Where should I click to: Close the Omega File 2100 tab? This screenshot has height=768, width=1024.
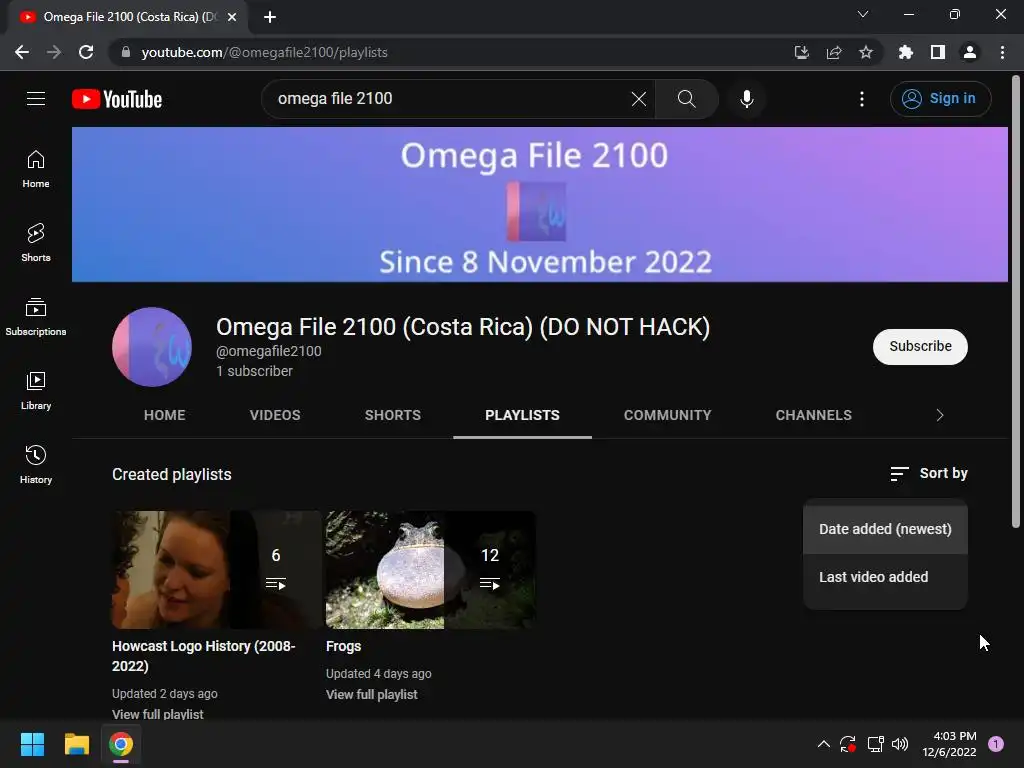pyautogui.click(x=232, y=17)
